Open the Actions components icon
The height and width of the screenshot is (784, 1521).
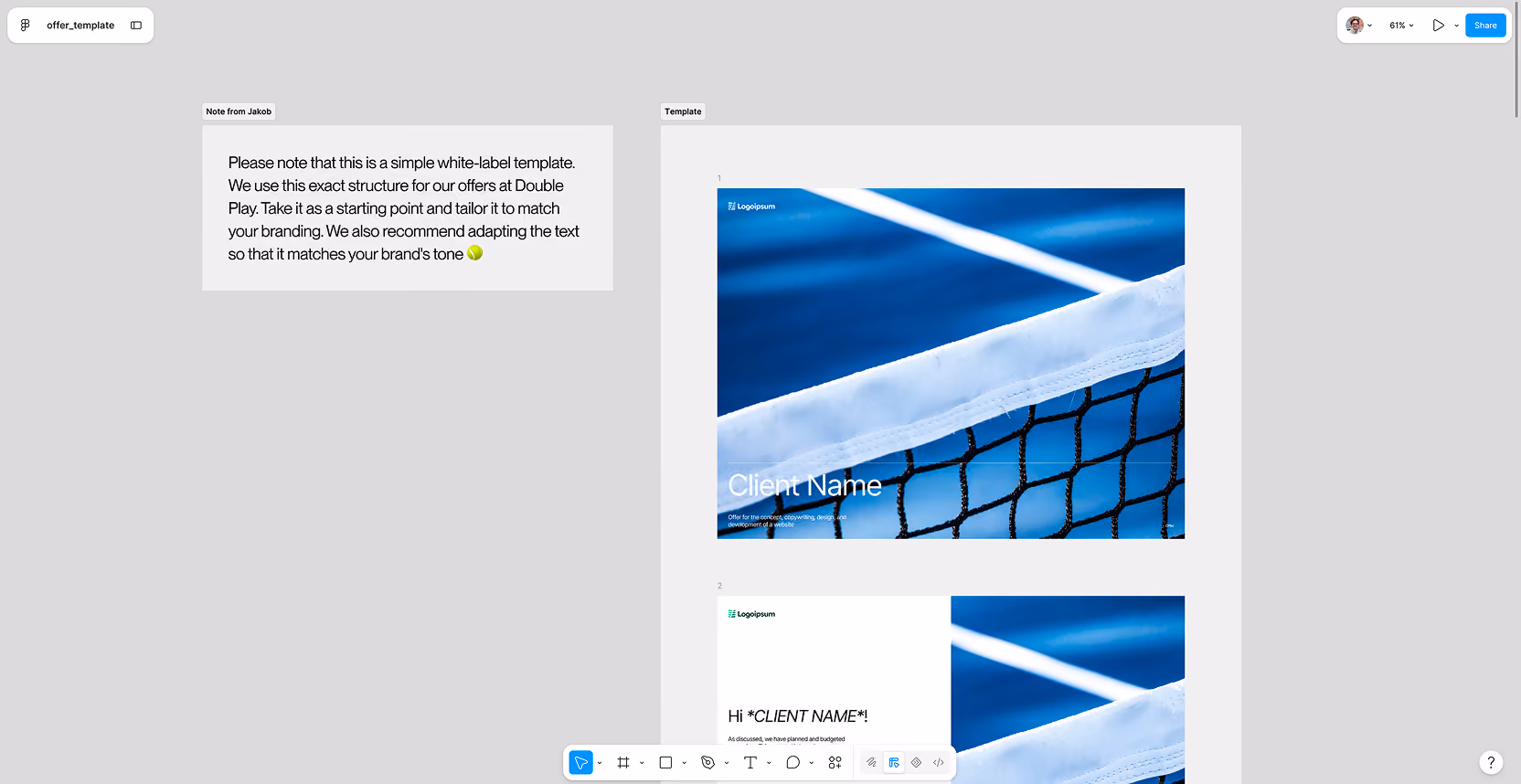click(x=835, y=763)
